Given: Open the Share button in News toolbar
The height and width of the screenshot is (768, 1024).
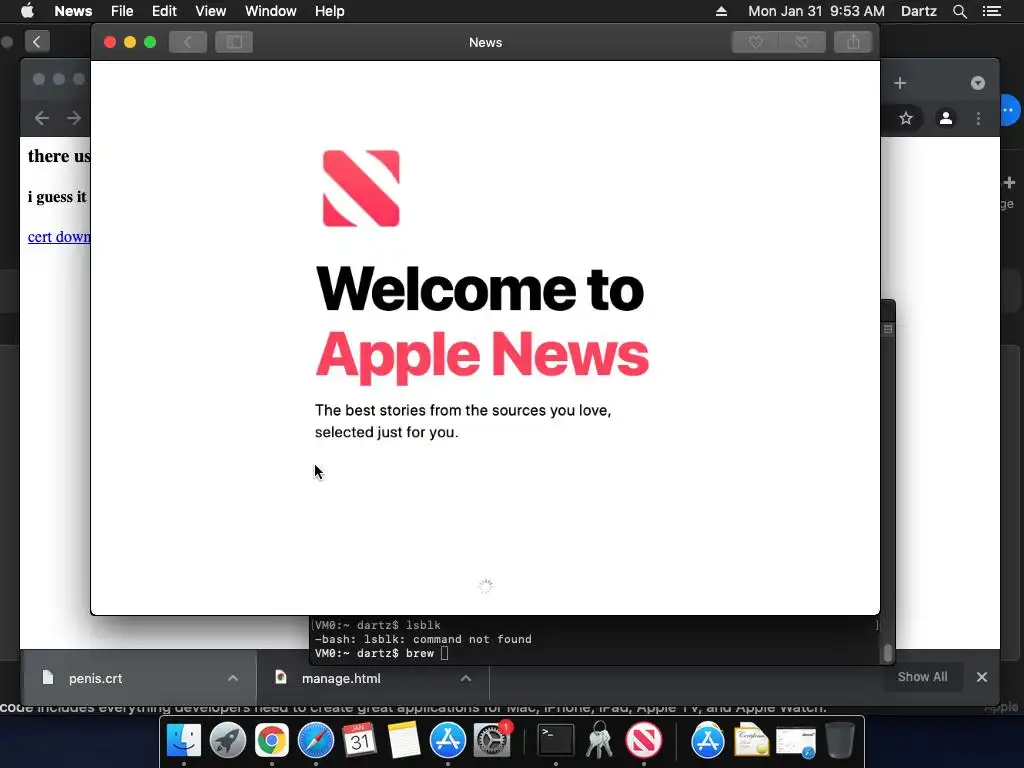Looking at the screenshot, I should click(x=853, y=42).
